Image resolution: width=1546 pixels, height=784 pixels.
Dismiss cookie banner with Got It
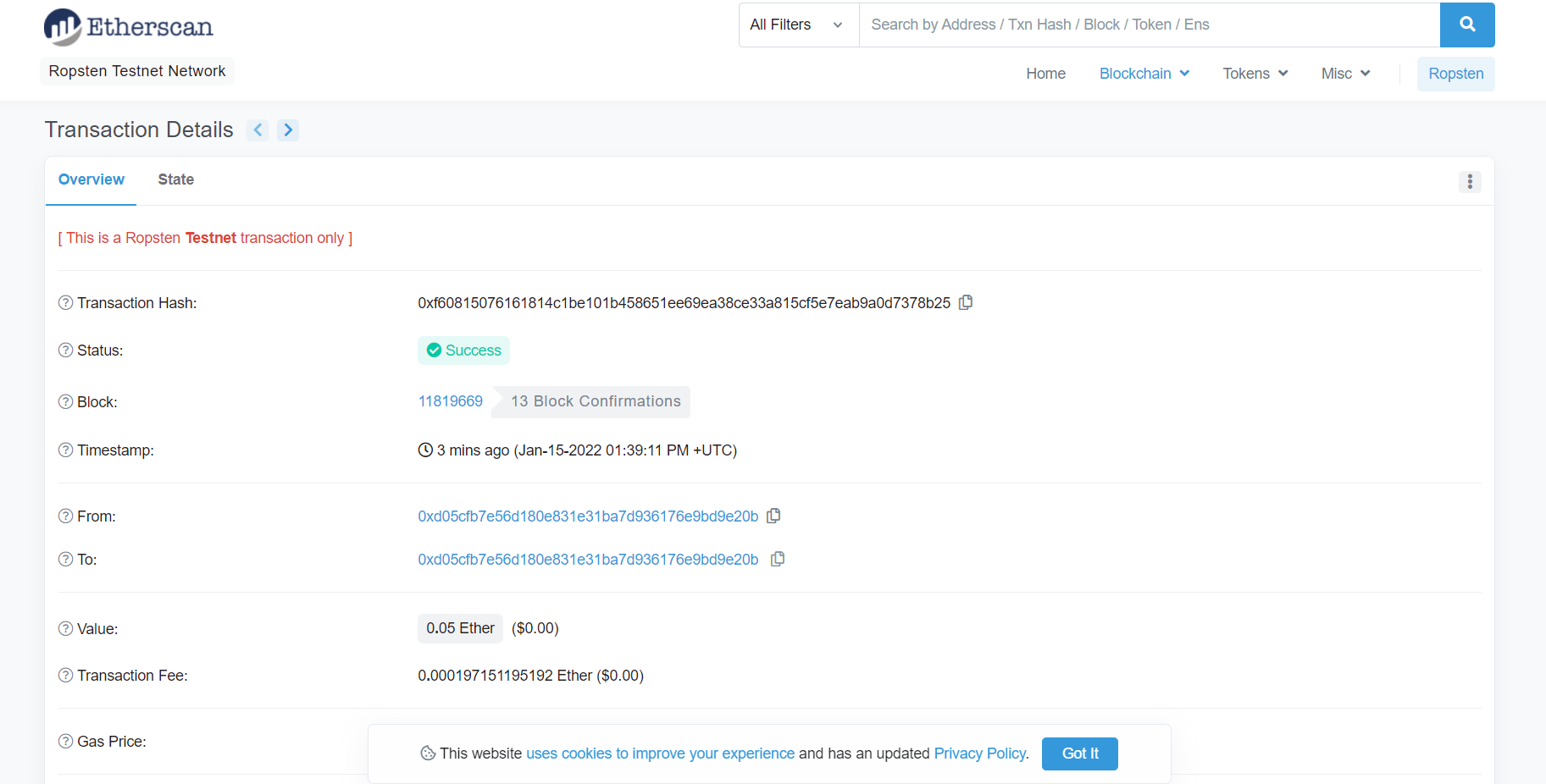click(x=1079, y=754)
